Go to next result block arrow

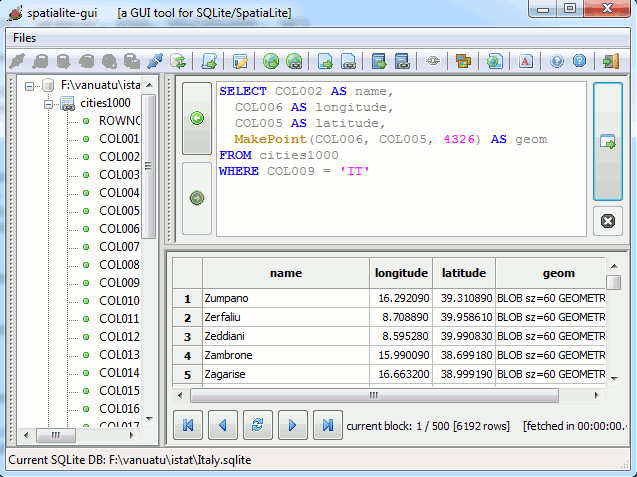(292, 425)
